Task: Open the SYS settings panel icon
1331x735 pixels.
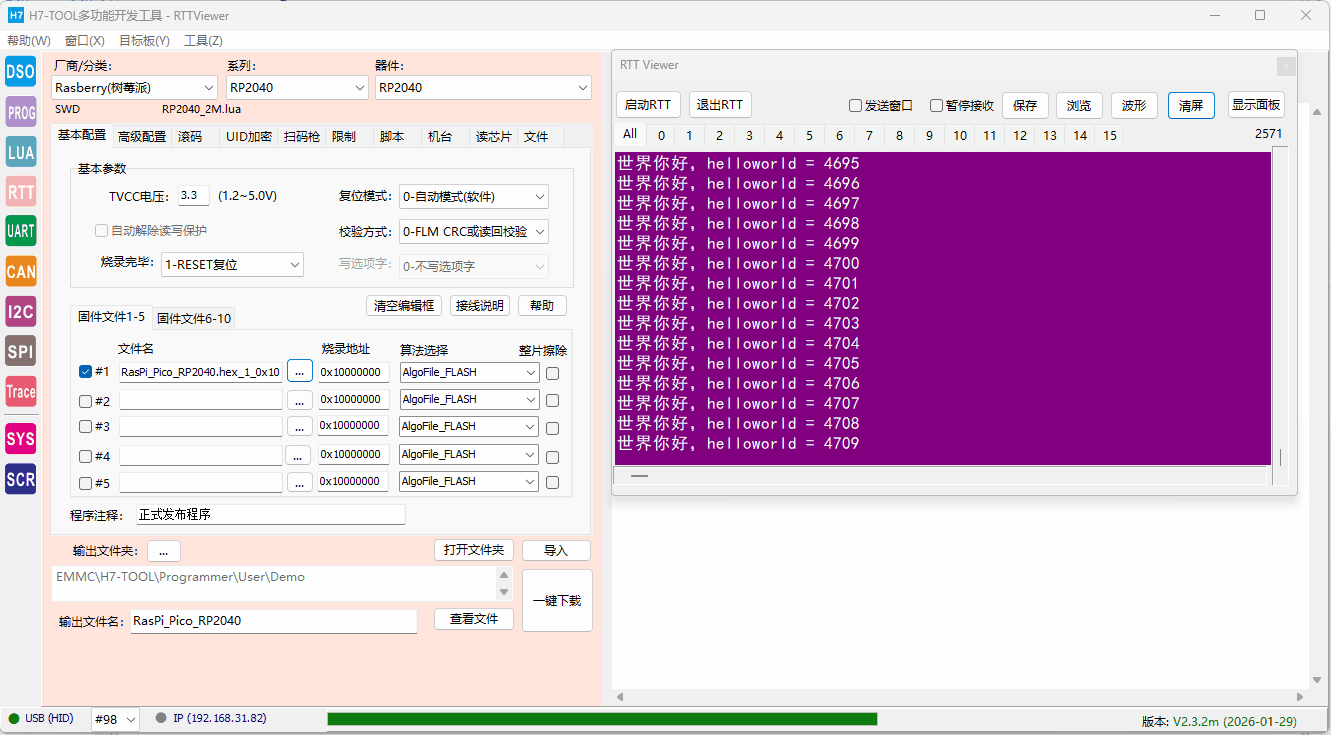Action: (20, 438)
